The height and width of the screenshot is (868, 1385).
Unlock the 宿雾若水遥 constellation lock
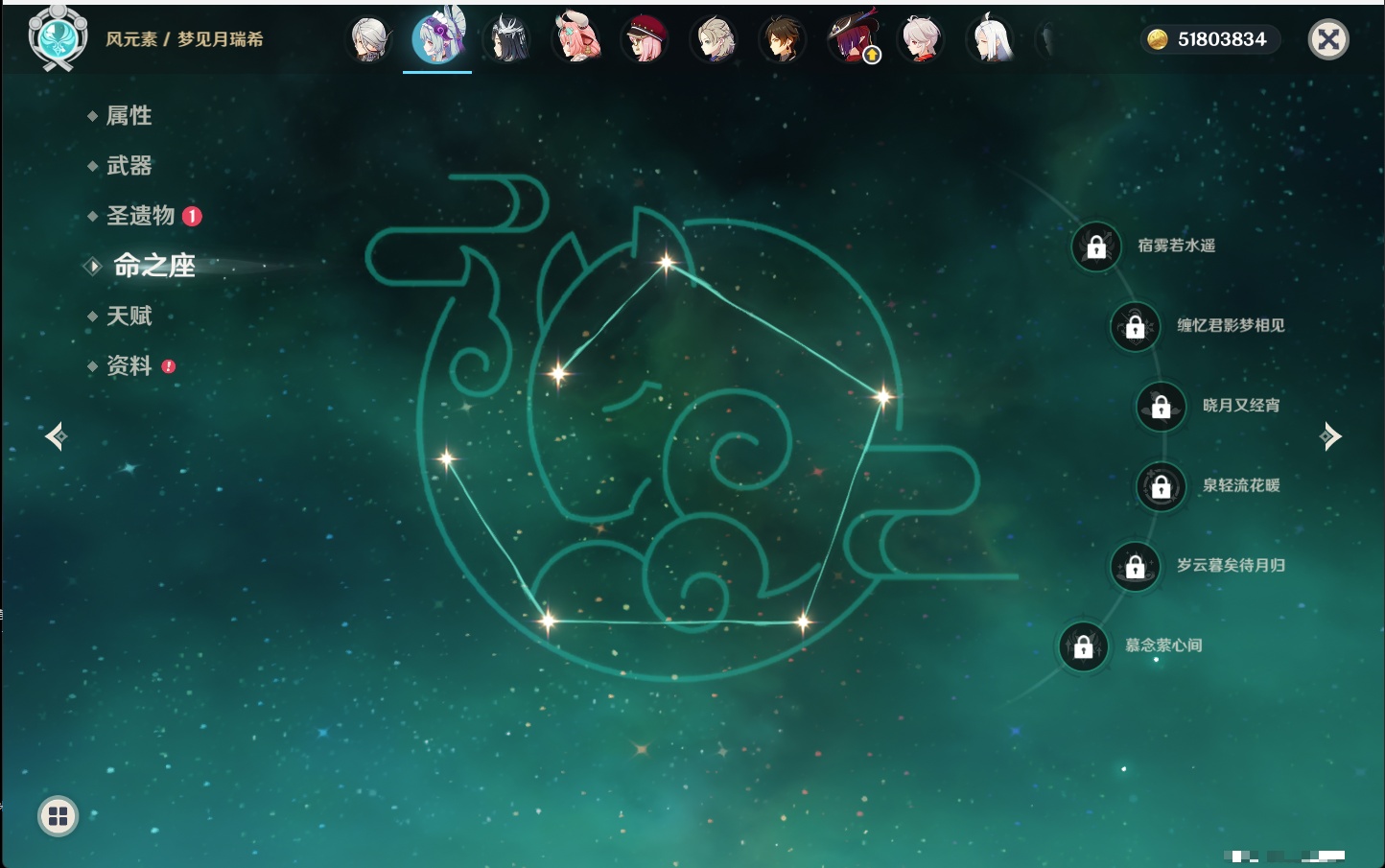coord(1095,246)
